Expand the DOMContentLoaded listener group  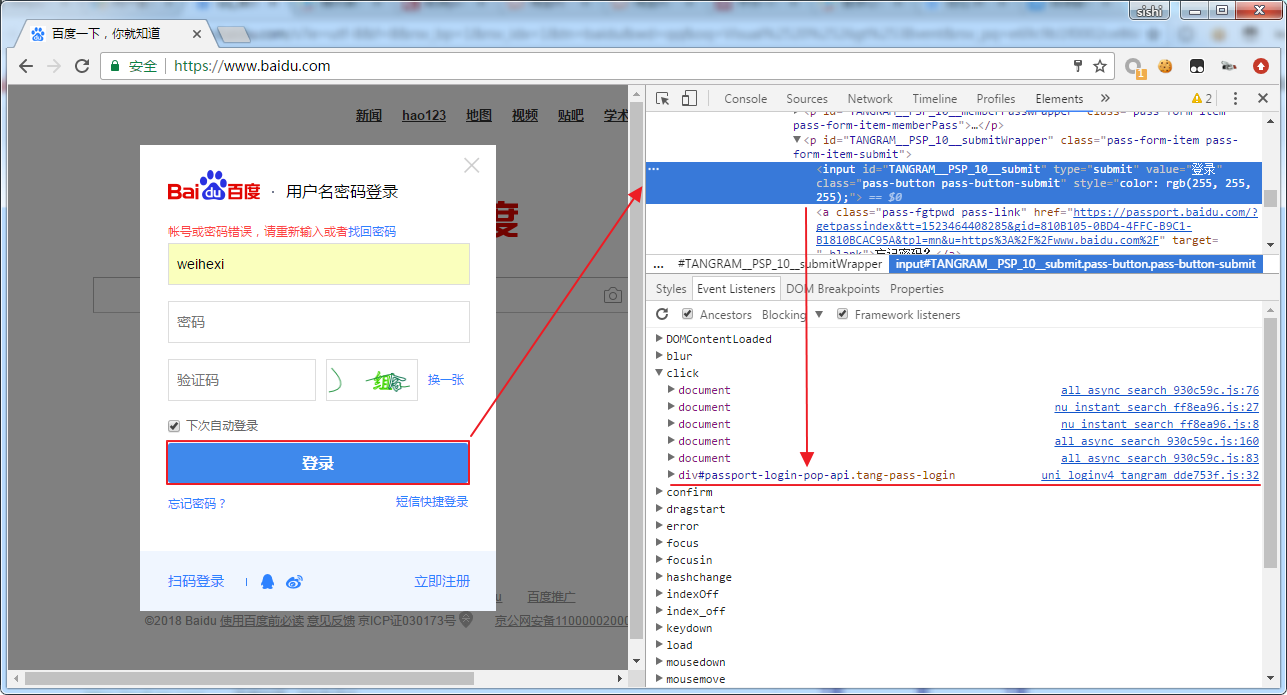click(x=659, y=339)
